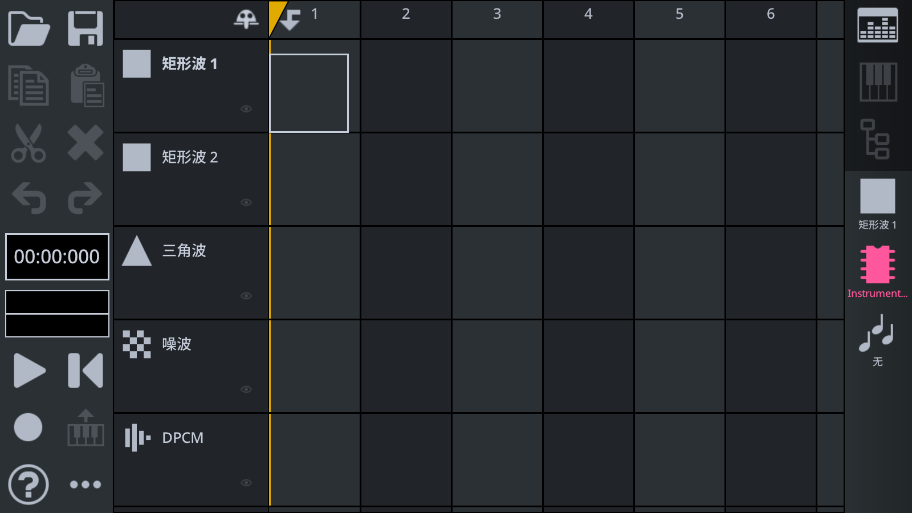Click the snap icon in the timeline header
This screenshot has width=912, height=513.
[246, 18]
